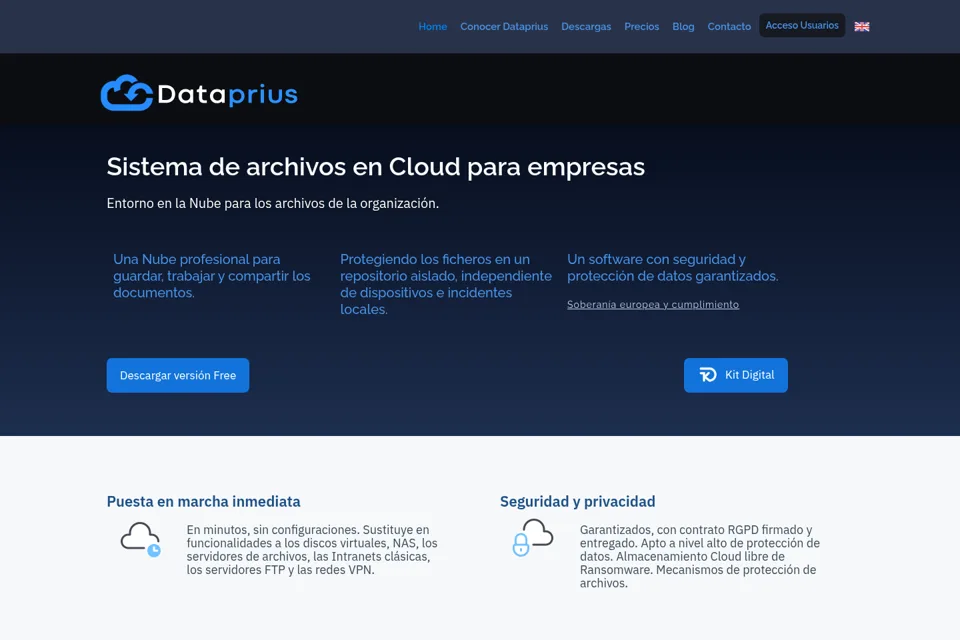960x640 pixels.
Task: Click the Acceso Usuarios button
Action: coord(802,25)
